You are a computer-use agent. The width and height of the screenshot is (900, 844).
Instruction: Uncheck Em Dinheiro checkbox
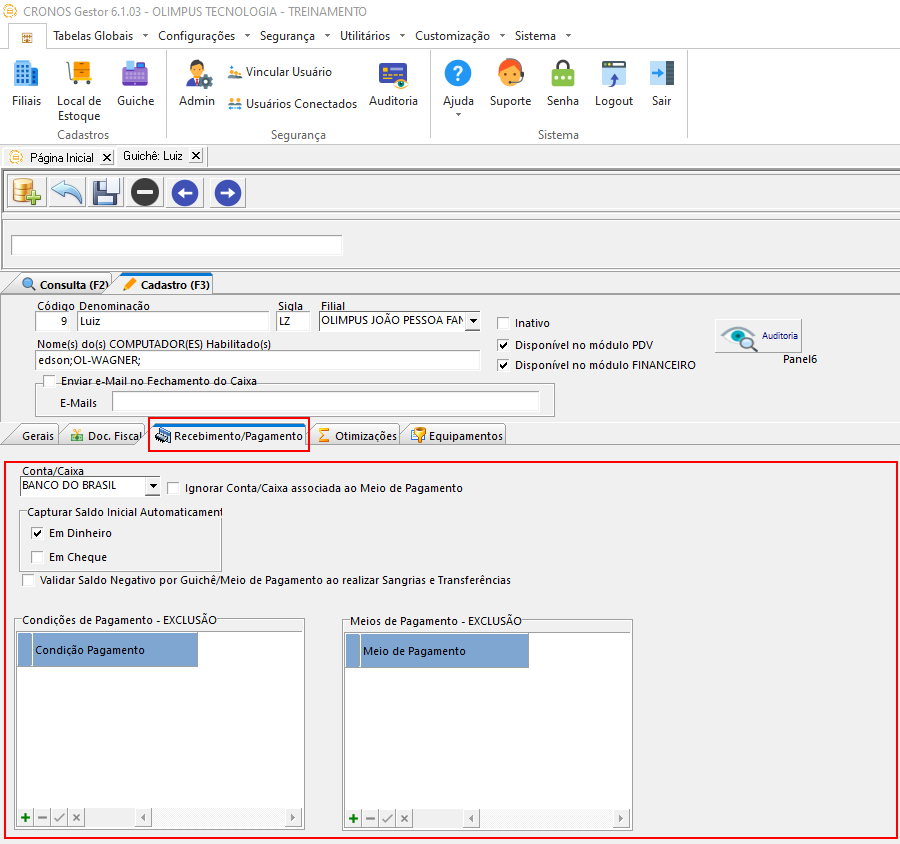tap(37, 533)
